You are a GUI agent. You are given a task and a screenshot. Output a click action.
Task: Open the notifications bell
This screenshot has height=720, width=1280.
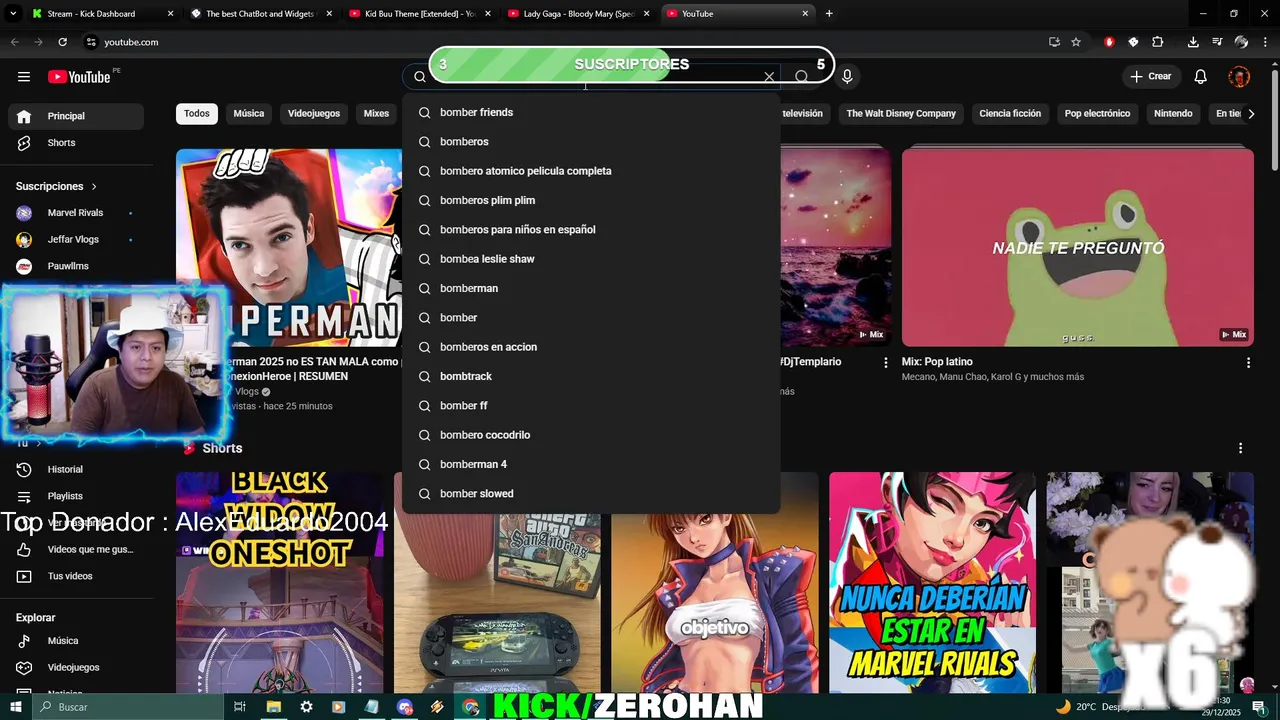[1201, 77]
